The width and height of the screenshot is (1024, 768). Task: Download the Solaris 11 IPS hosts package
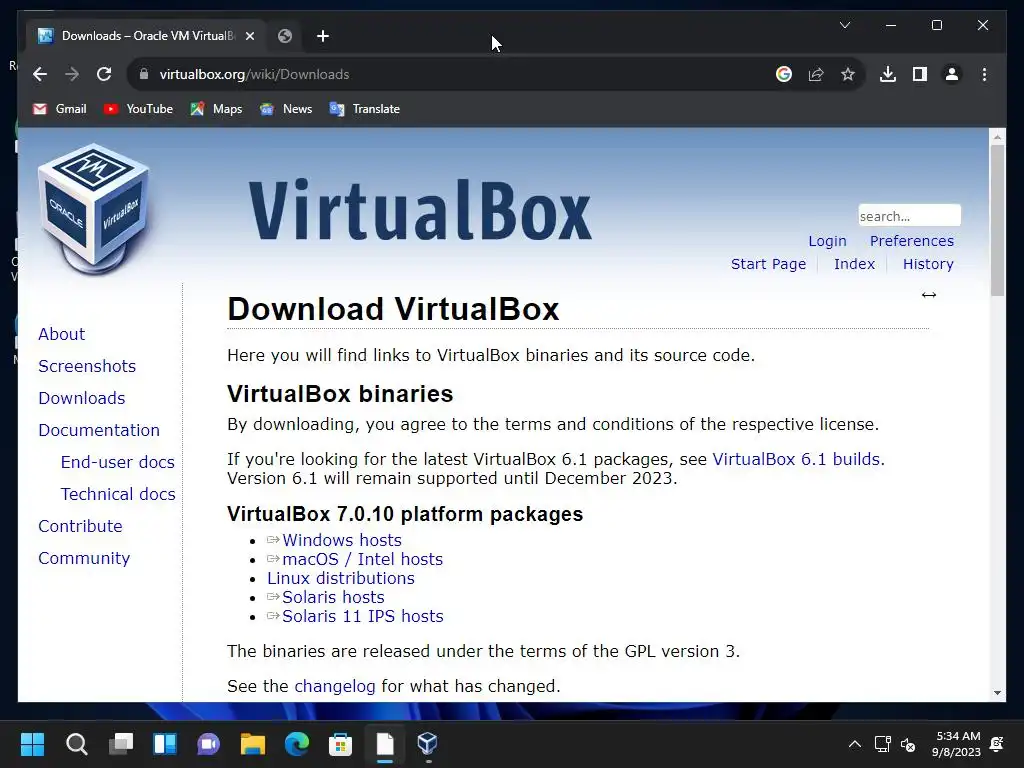click(362, 616)
